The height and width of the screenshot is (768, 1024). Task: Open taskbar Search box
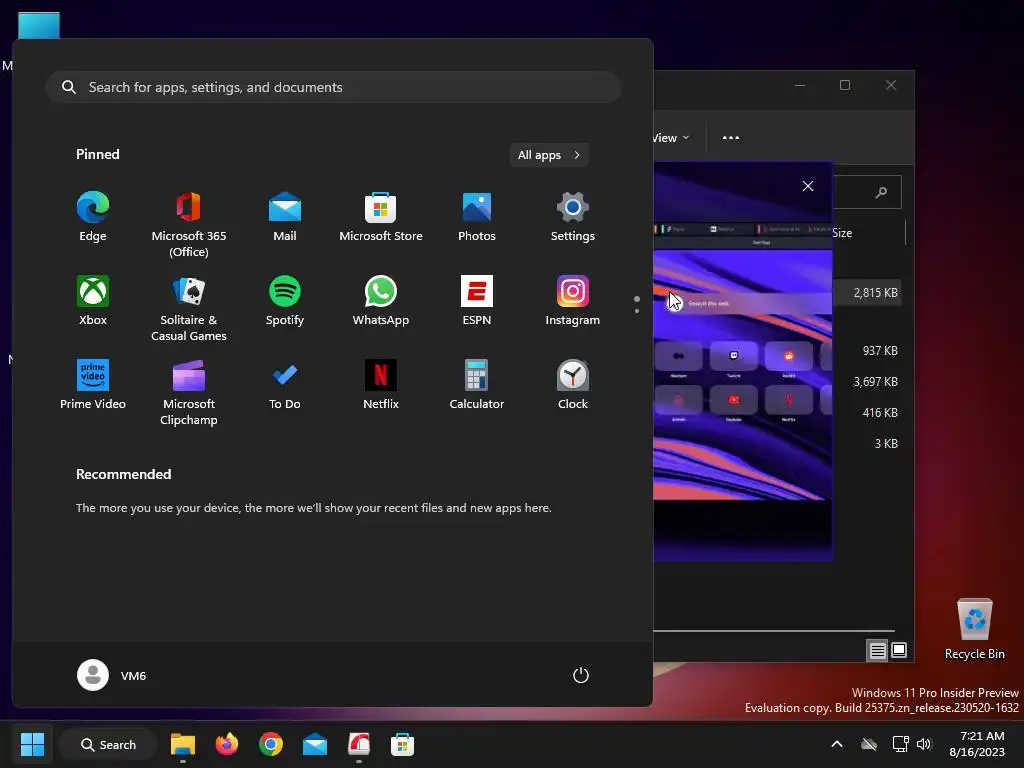pyautogui.click(x=108, y=744)
